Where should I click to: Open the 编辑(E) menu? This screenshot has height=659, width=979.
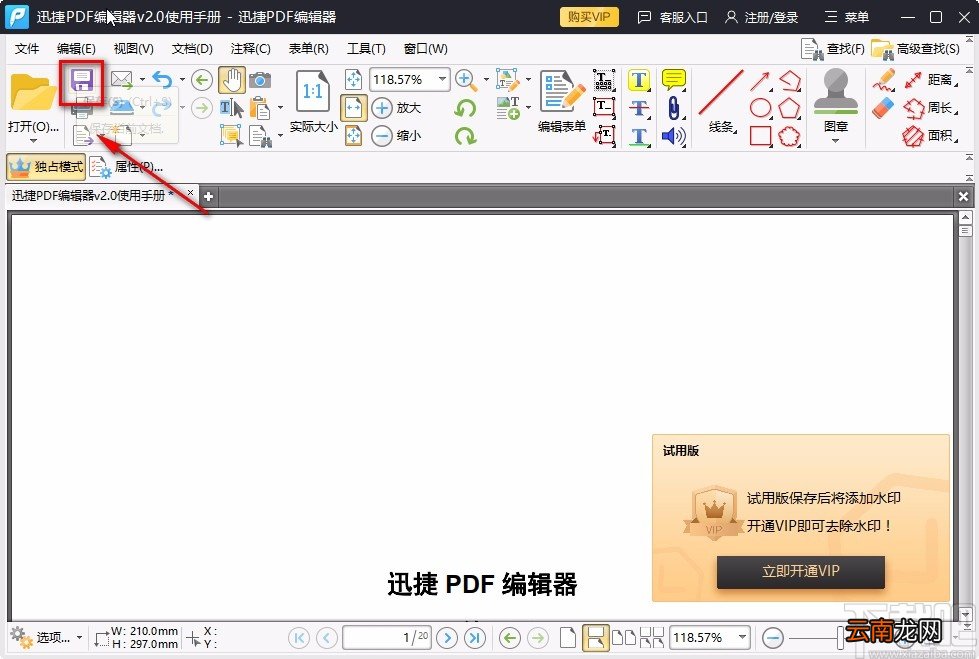76,49
